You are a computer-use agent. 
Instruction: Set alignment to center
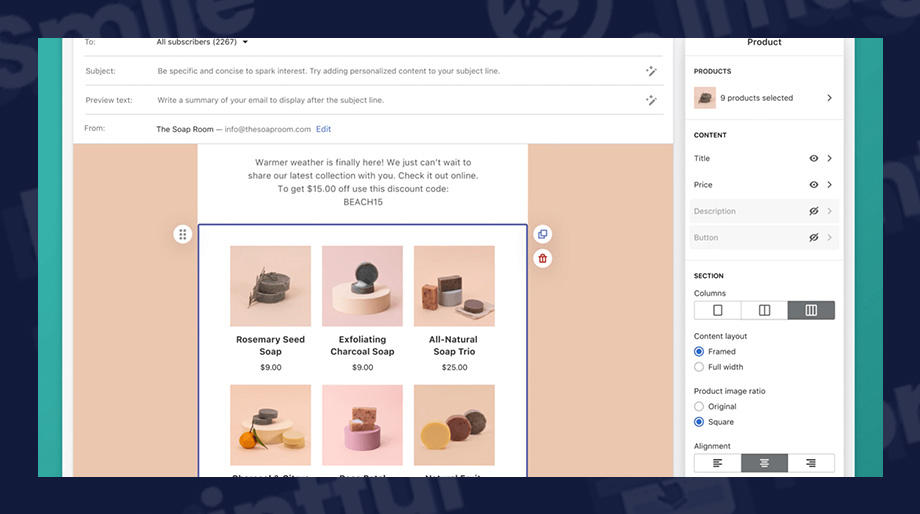764,463
